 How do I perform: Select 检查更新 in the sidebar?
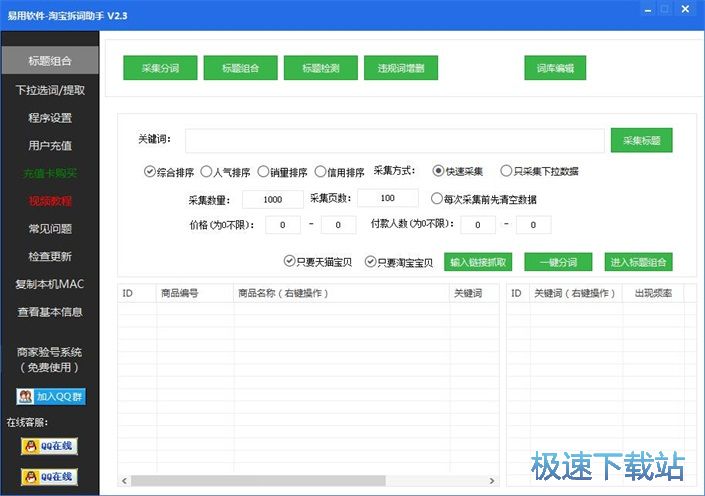tap(49, 256)
